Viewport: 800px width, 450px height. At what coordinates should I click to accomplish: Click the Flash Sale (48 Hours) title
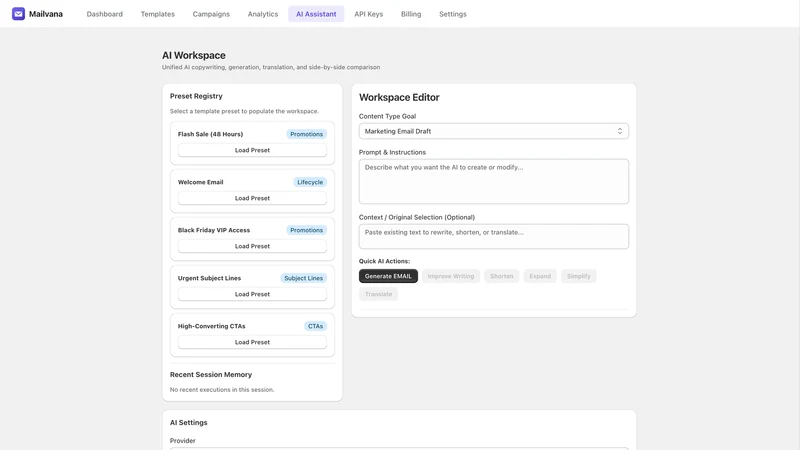click(210, 134)
